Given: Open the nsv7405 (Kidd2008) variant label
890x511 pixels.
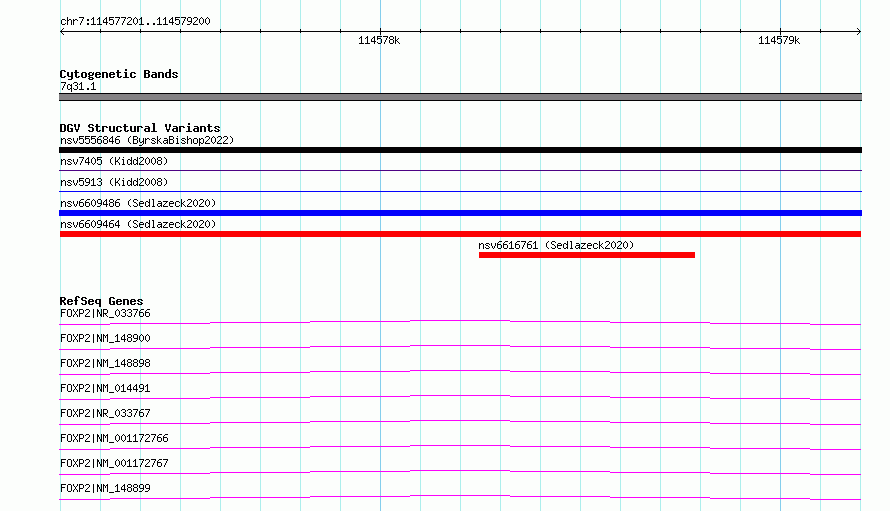Looking at the screenshot, I should (x=114, y=161).
